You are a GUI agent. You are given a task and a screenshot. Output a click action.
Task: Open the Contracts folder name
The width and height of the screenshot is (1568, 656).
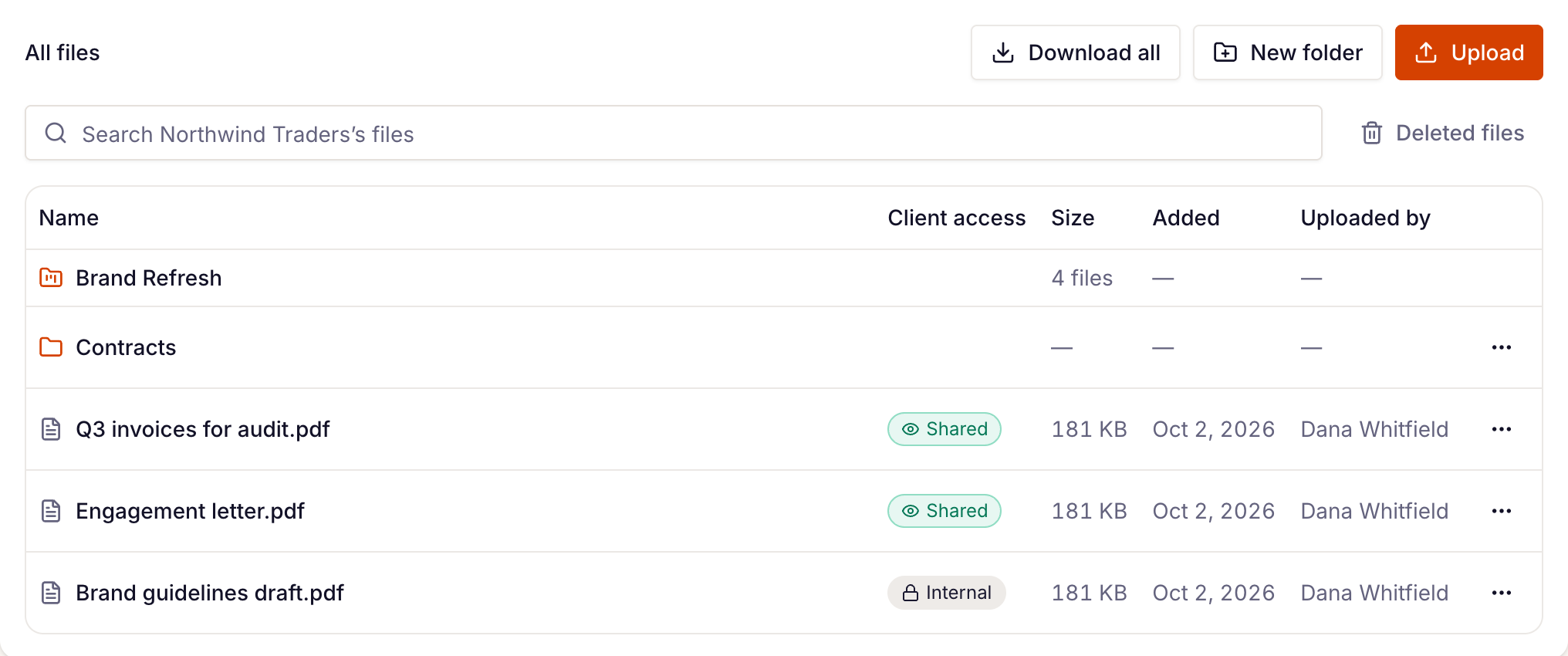click(x=126, y=347)
